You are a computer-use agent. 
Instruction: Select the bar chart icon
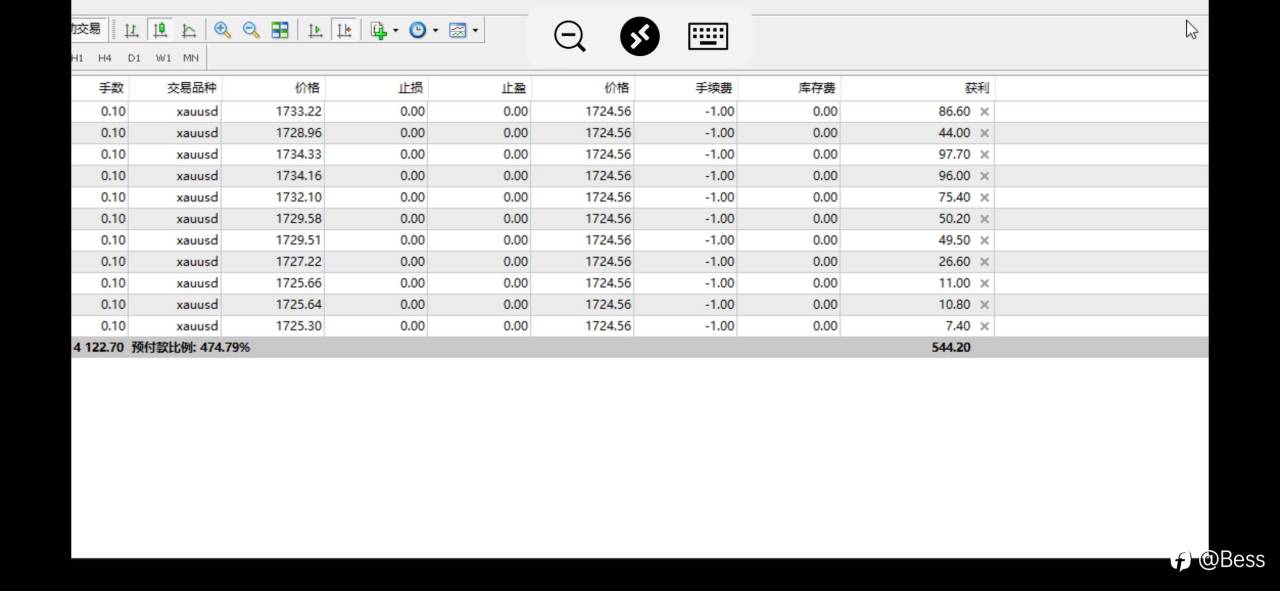pos(131,30)
